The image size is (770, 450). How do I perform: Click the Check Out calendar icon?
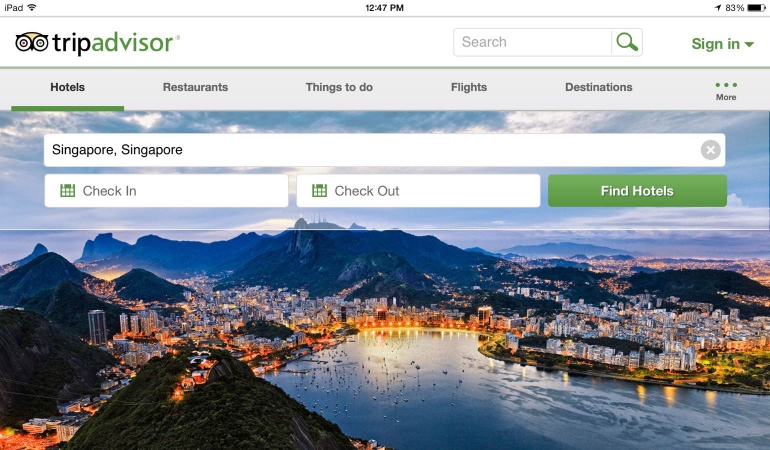coord(319,191)
